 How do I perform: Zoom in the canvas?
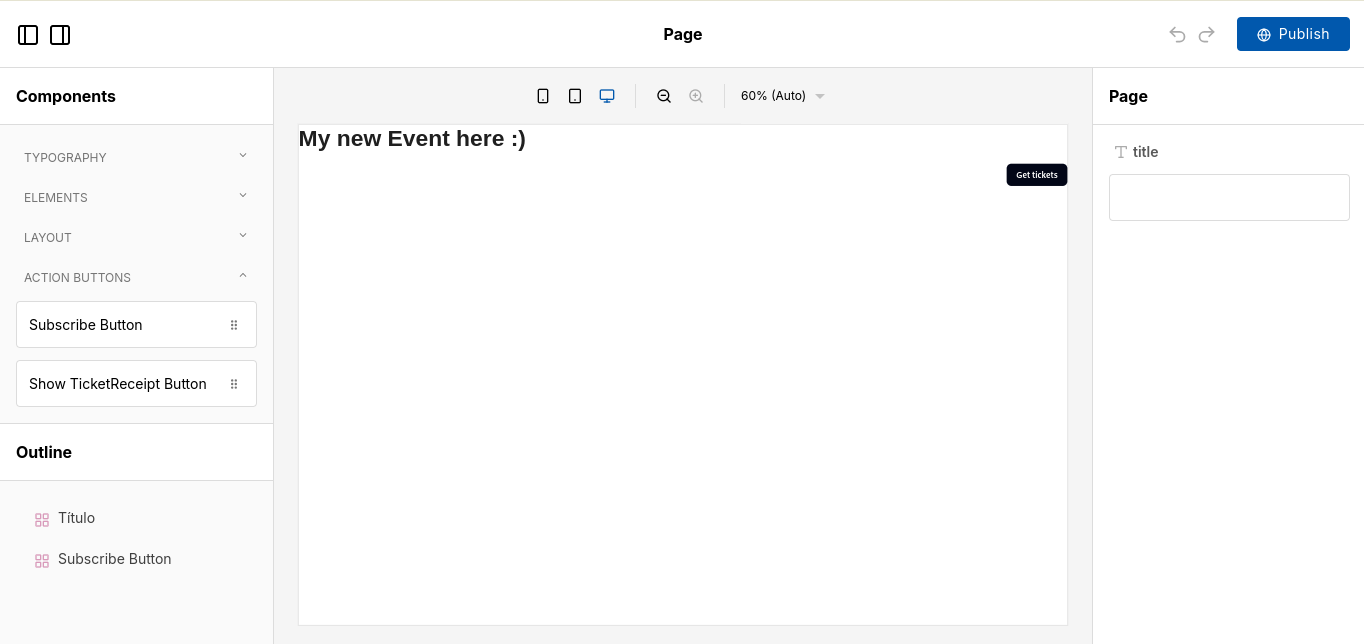696,96
